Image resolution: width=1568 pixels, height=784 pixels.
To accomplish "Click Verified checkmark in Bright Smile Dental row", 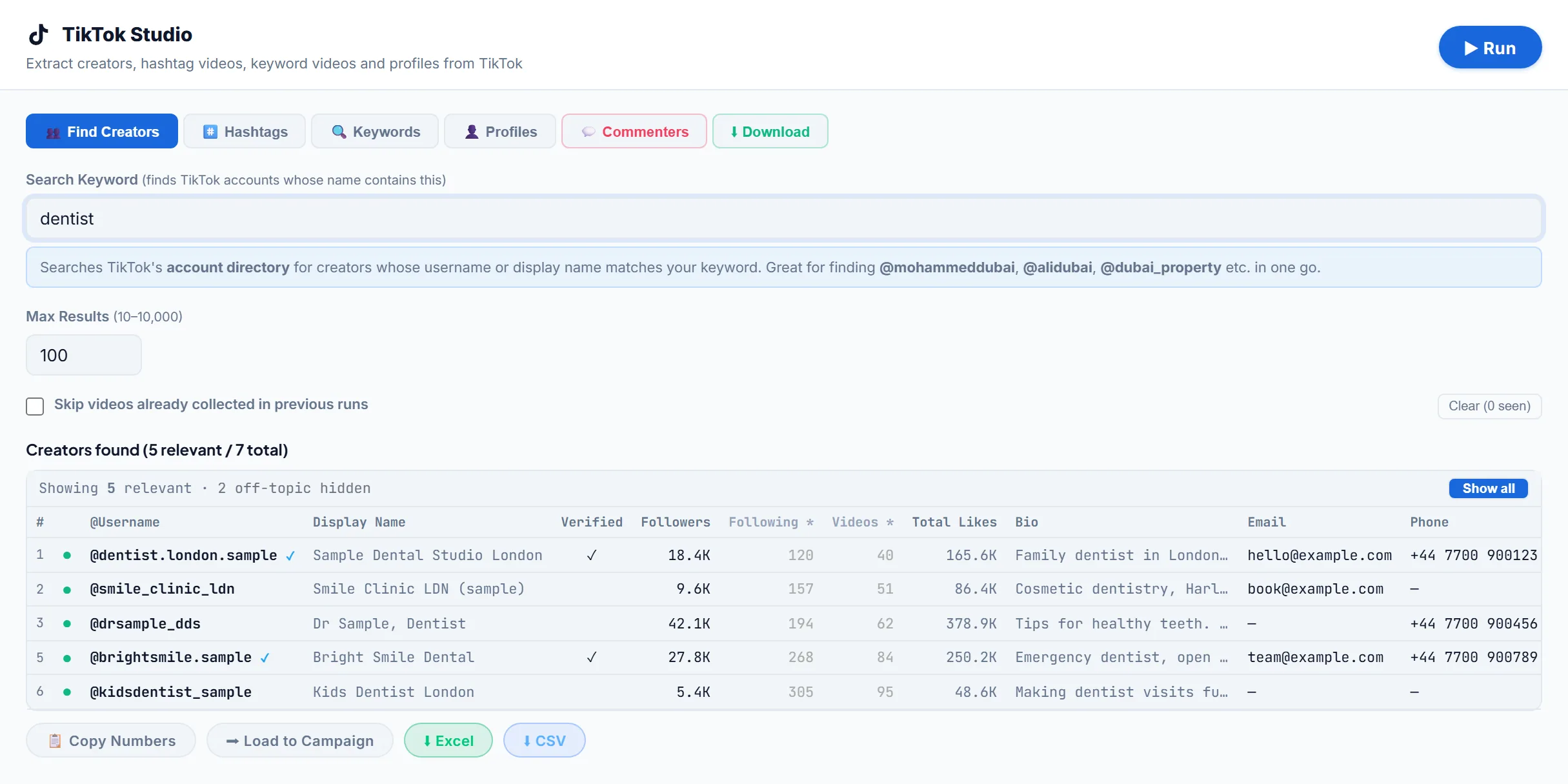I will 591,657.
